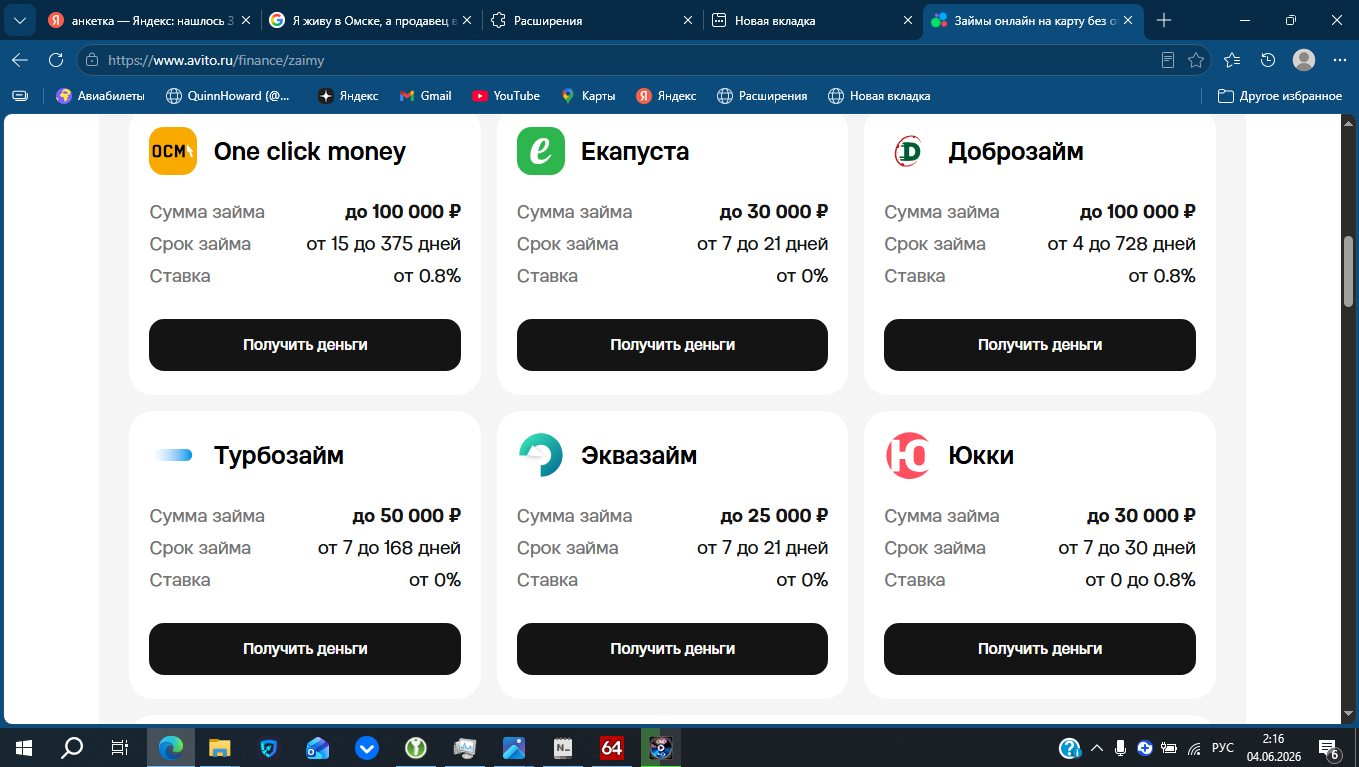Open the browser profile avatar
The image size is (1359, 767).
[1304, 60]
